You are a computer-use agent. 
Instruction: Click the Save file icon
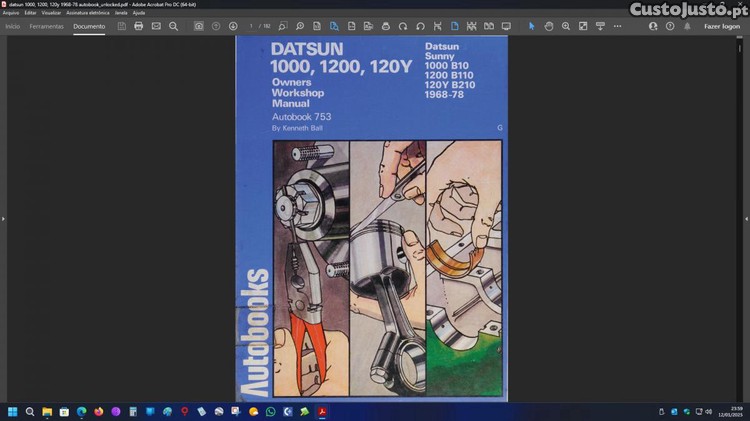121,26
